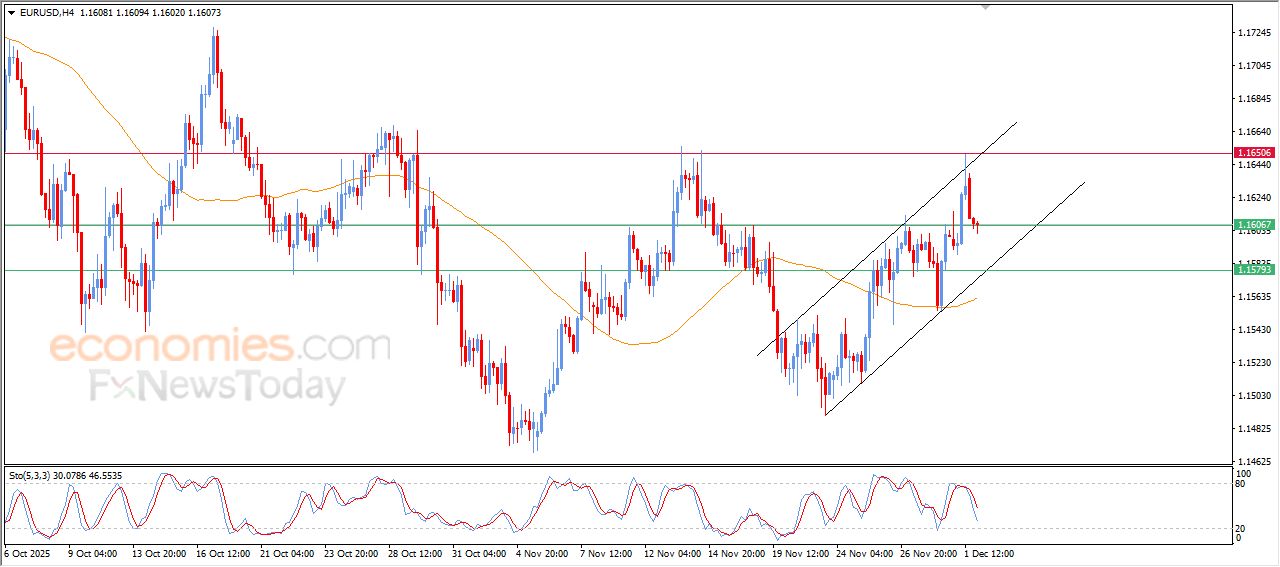This screenshot has height=567, width=1280.
Task: Click the 28 Oct 12:00 time label
Action: 415,553
